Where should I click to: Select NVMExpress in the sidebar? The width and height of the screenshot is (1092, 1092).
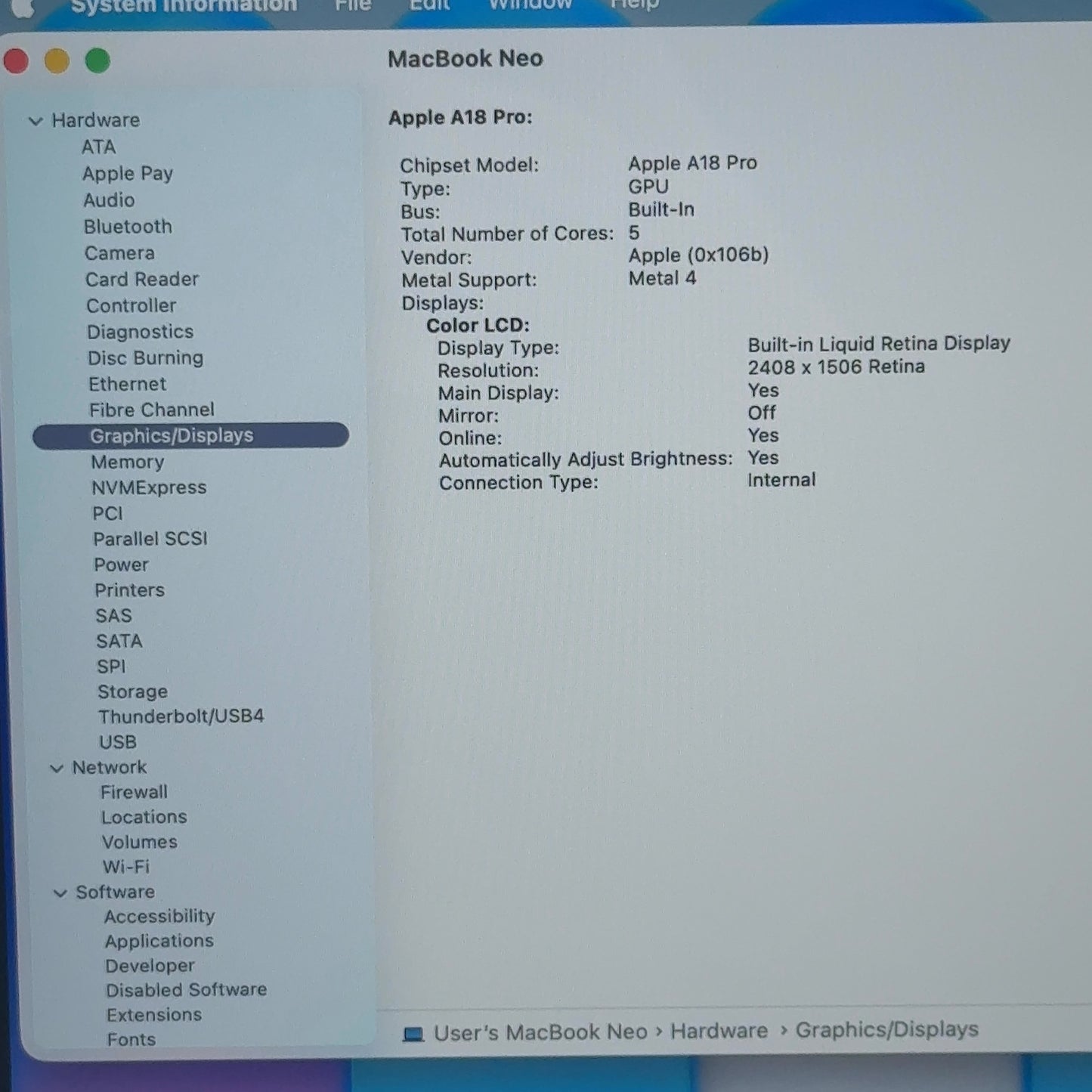coord(149,487)
